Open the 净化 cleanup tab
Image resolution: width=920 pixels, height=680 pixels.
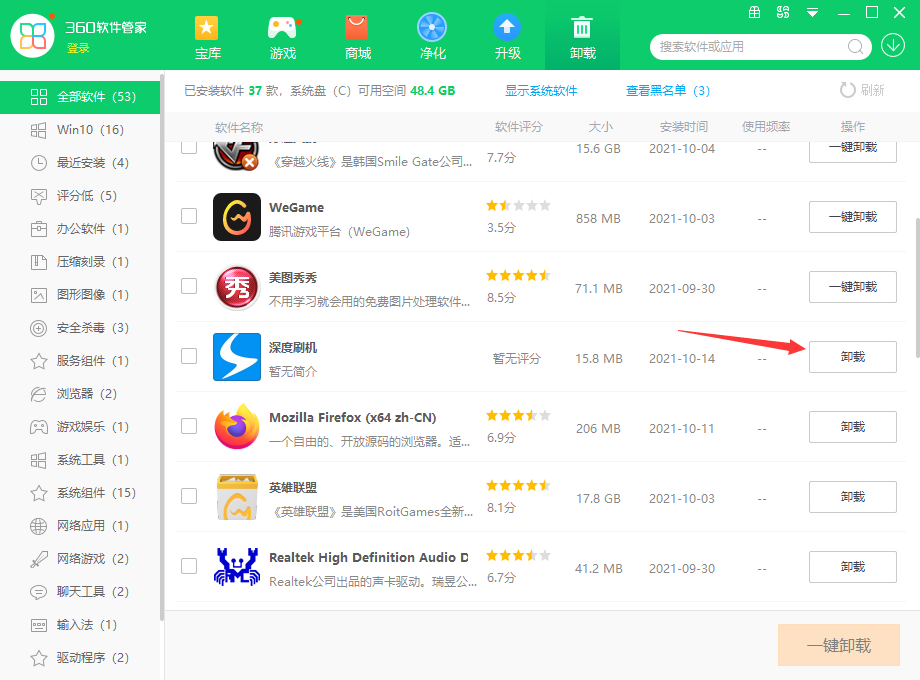click(432, 38)
